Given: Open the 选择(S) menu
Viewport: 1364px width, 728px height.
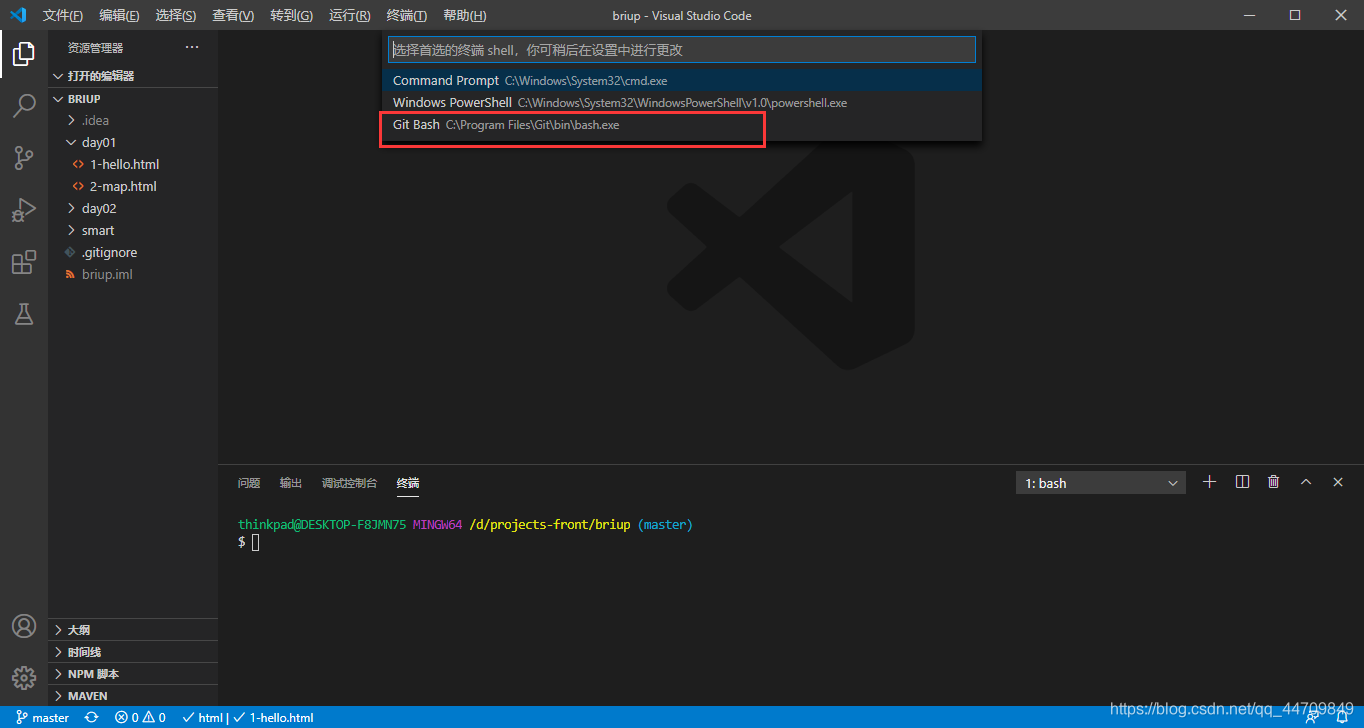Looking at the screenshot, I should pyautogui.click(x=176, y=15).
